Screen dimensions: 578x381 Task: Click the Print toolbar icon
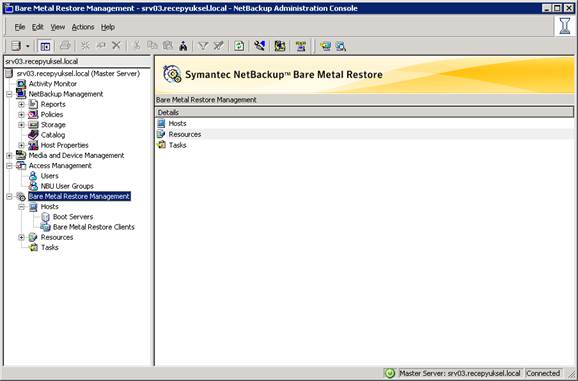click(x=65, y=46)
